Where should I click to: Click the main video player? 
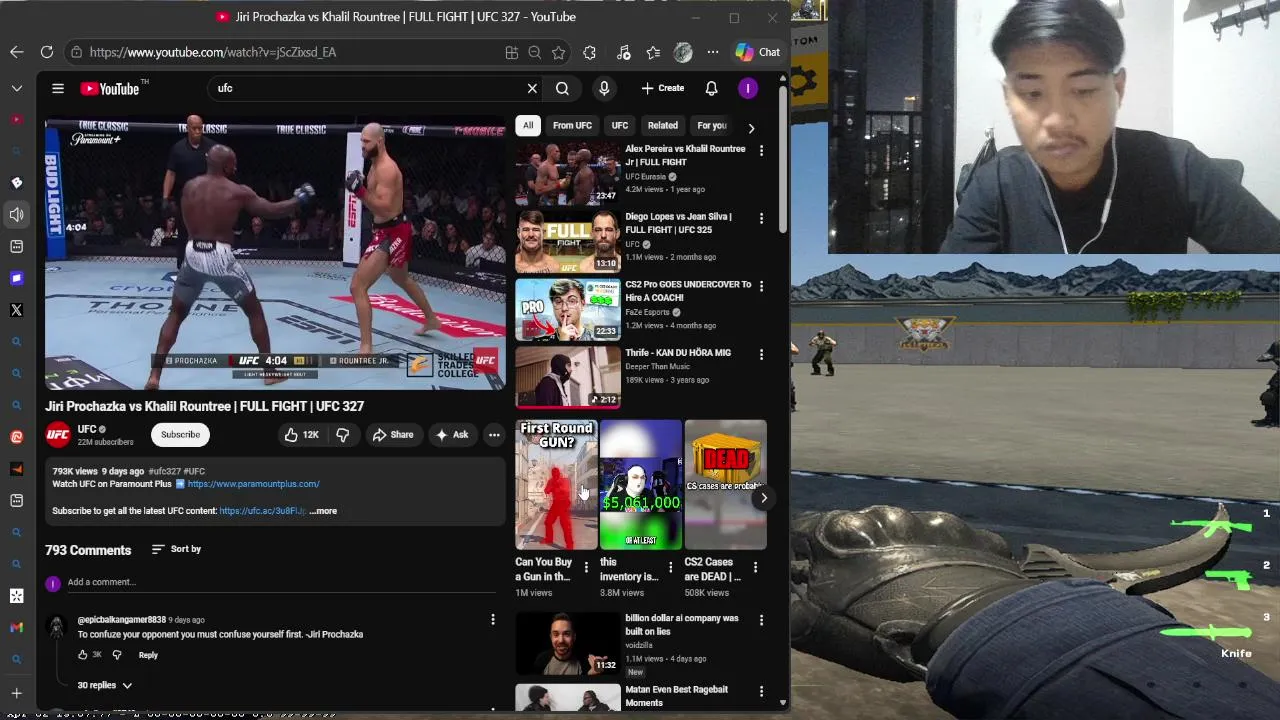[x=275, y=253]
